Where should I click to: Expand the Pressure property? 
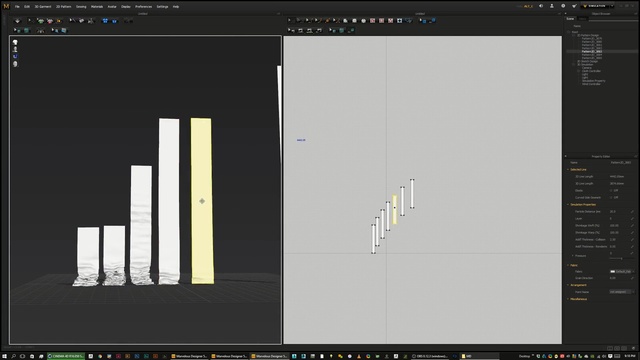pyautogui.click(x=573, y=256)
